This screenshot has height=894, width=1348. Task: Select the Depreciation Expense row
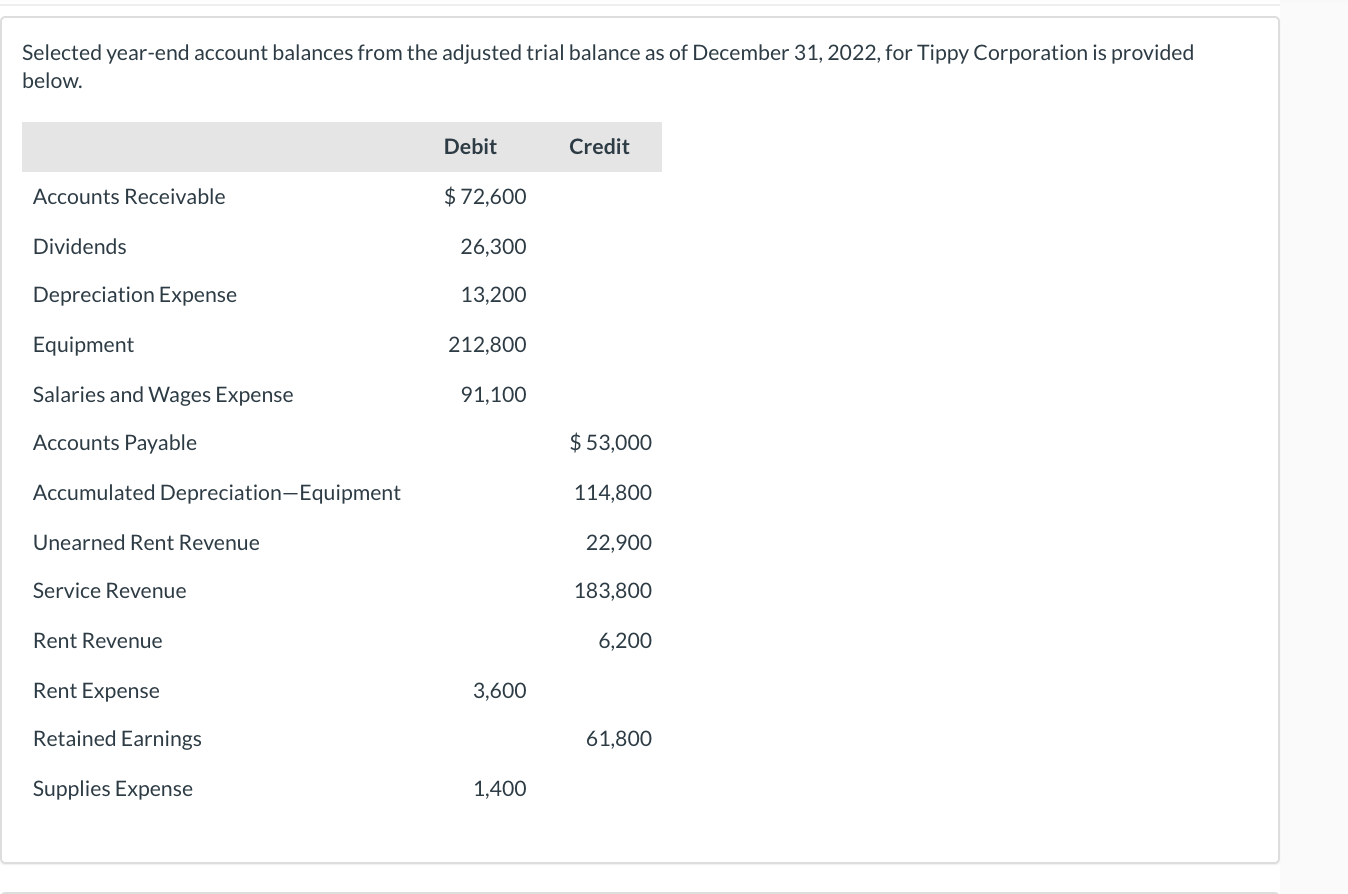click(x=134, y=294)
